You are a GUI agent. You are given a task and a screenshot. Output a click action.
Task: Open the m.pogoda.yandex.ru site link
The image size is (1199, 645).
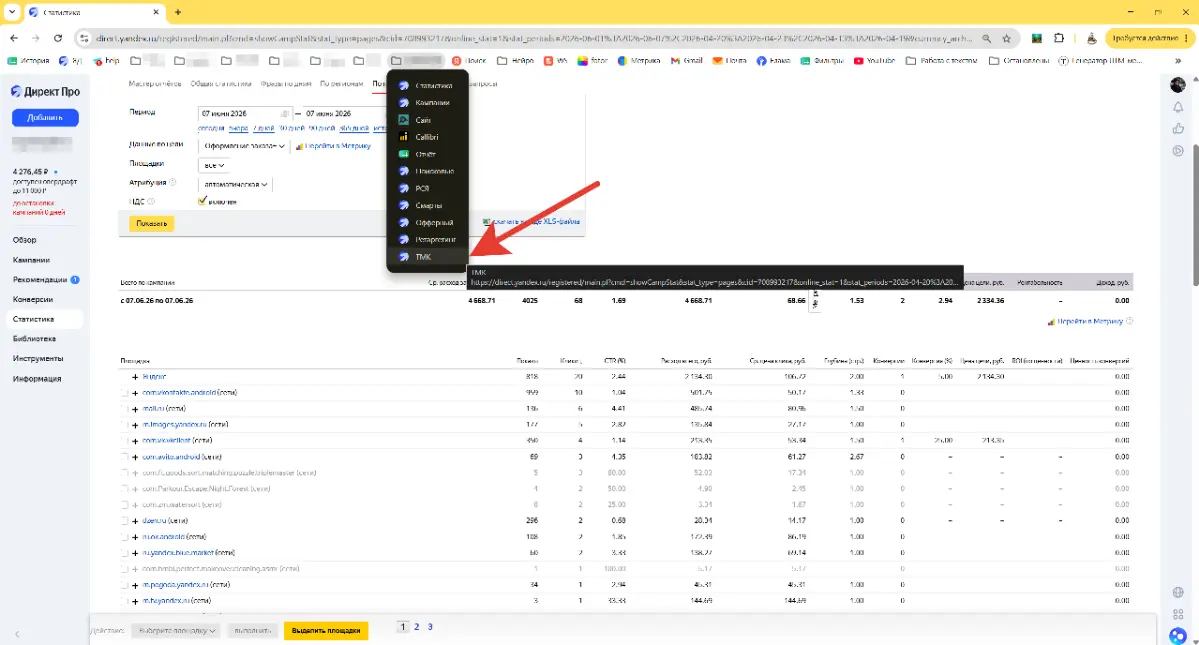click(x=175, y=585)
